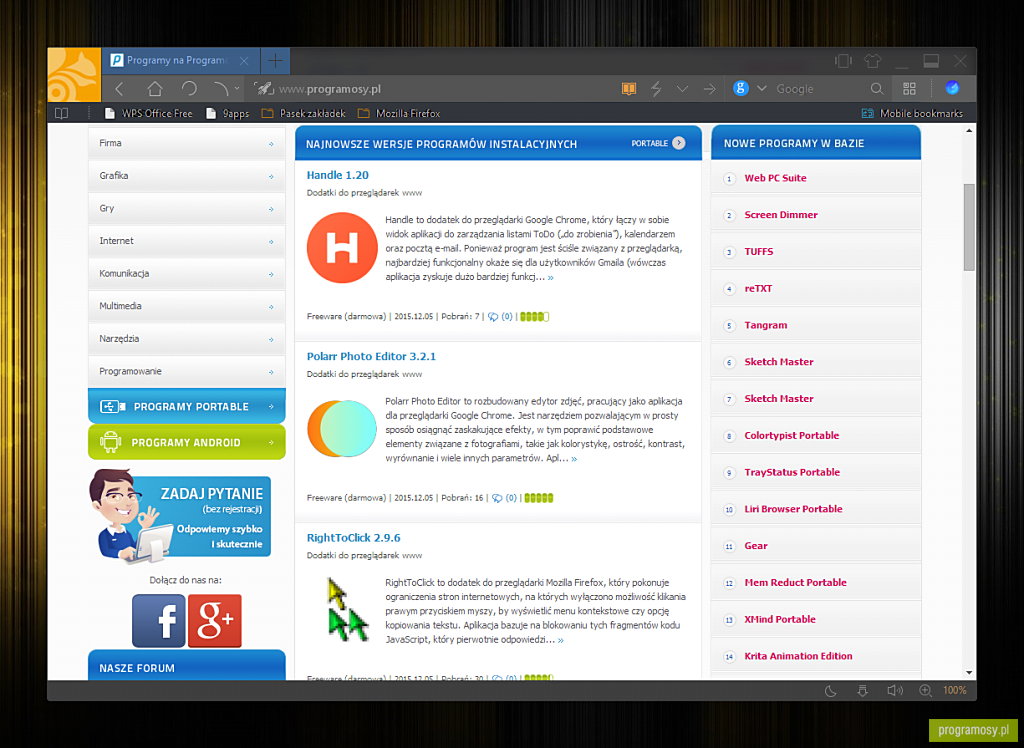Open Web PC Suite in new programs list
1024x748 pixels.
775,178
